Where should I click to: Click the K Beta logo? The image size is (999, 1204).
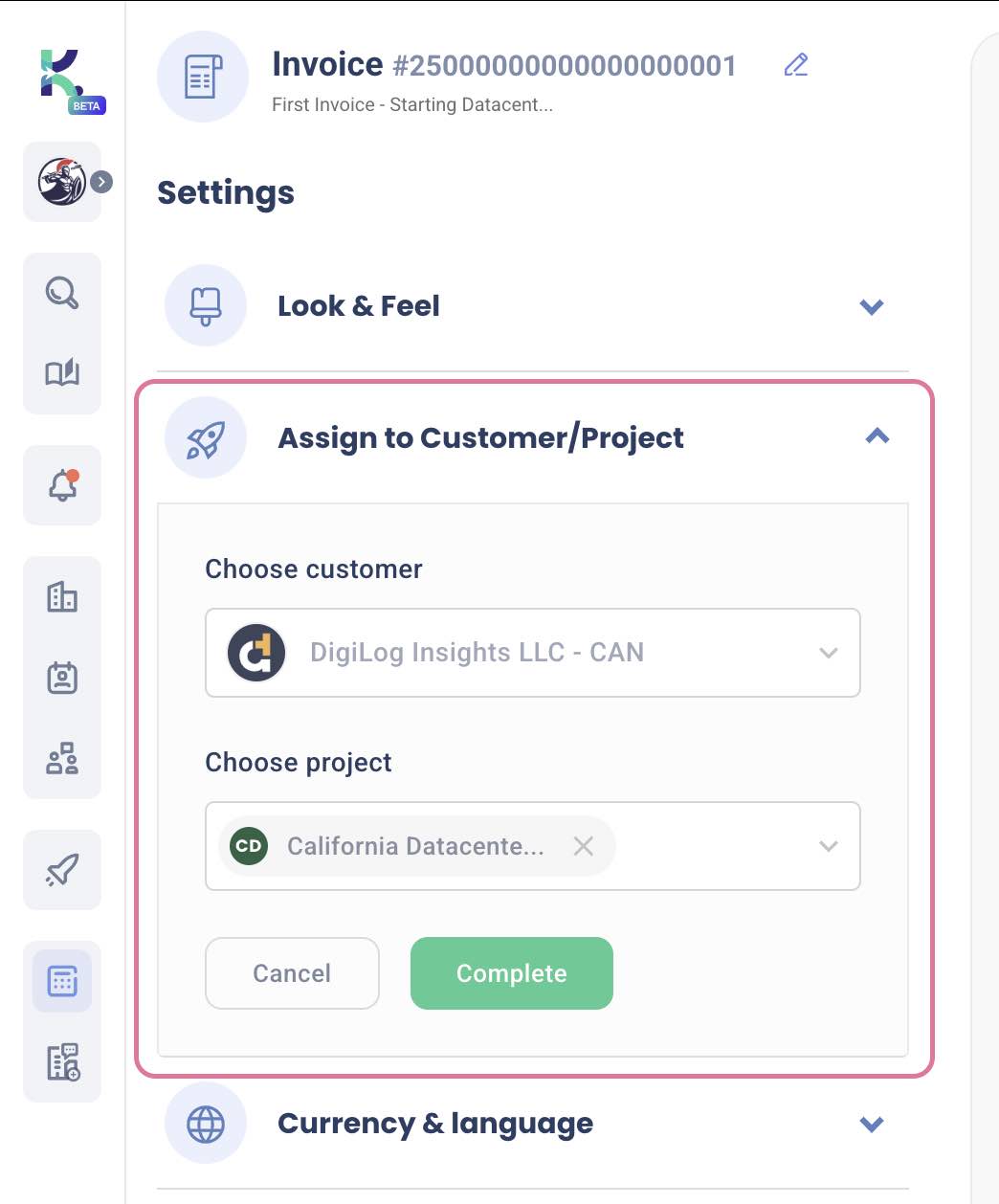pyautogui.click(x=63, y=78)
